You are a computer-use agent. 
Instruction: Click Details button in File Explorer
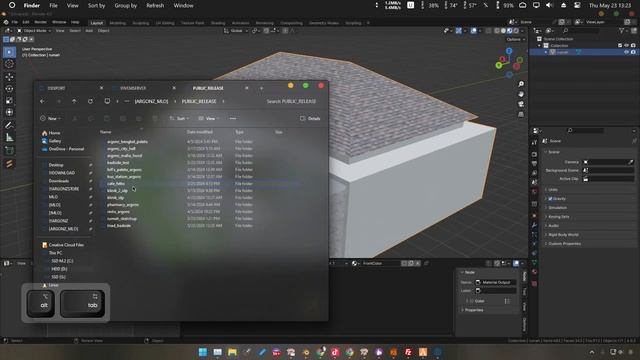[x=310, y=118]
